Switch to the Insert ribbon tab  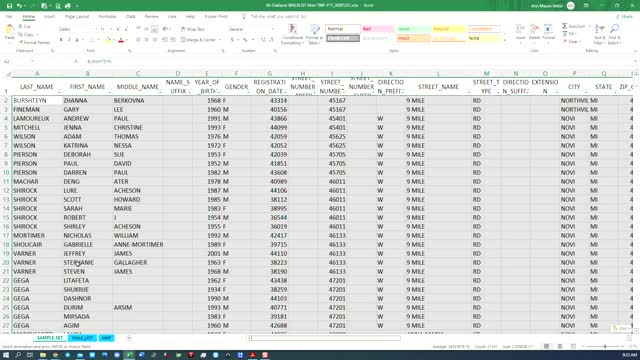point(49,17)
